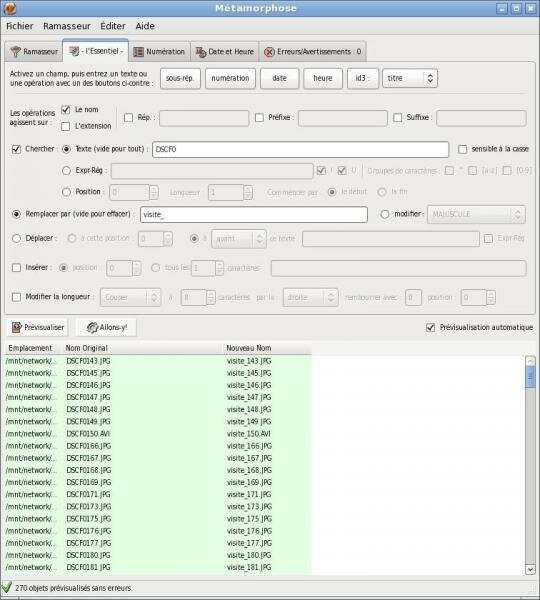The height and width of the screenshot is (600, 540).
Task: Select the Position radio button
Action: point(66,192)
